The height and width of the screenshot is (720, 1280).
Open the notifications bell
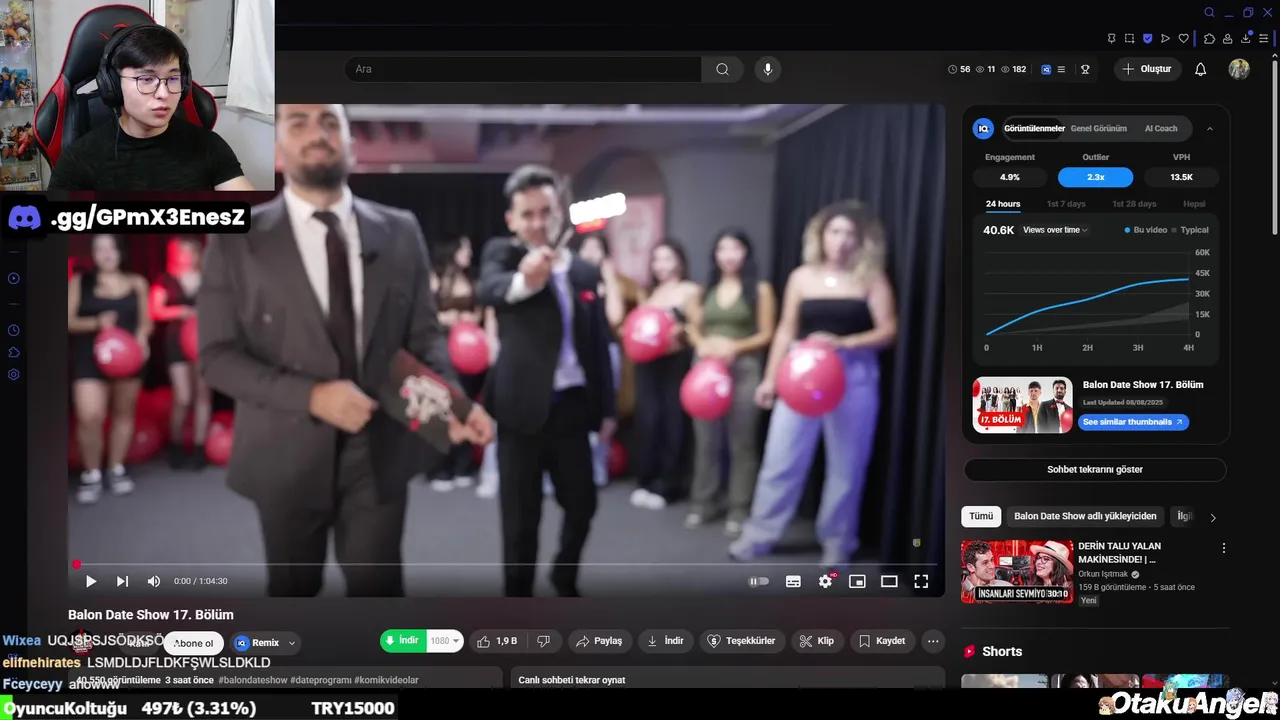click(x=1201, y=69)
